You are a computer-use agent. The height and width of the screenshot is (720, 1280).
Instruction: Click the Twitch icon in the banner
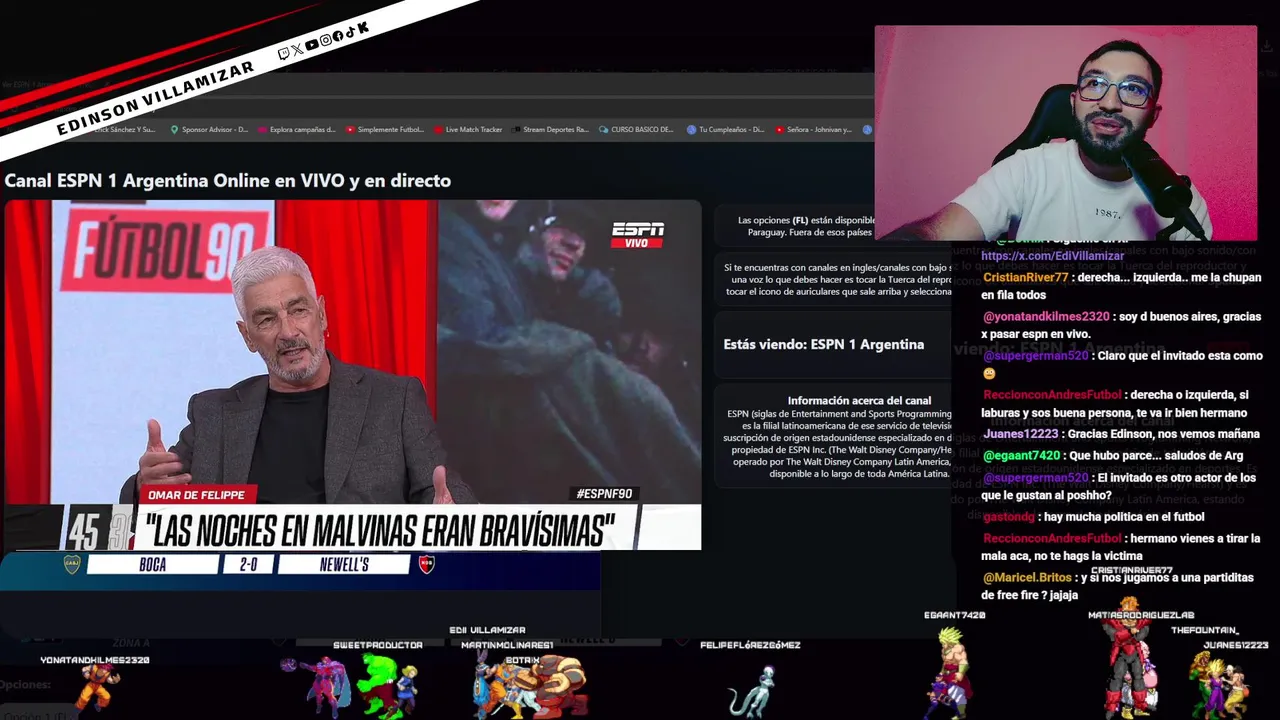[x=284, y=53]
